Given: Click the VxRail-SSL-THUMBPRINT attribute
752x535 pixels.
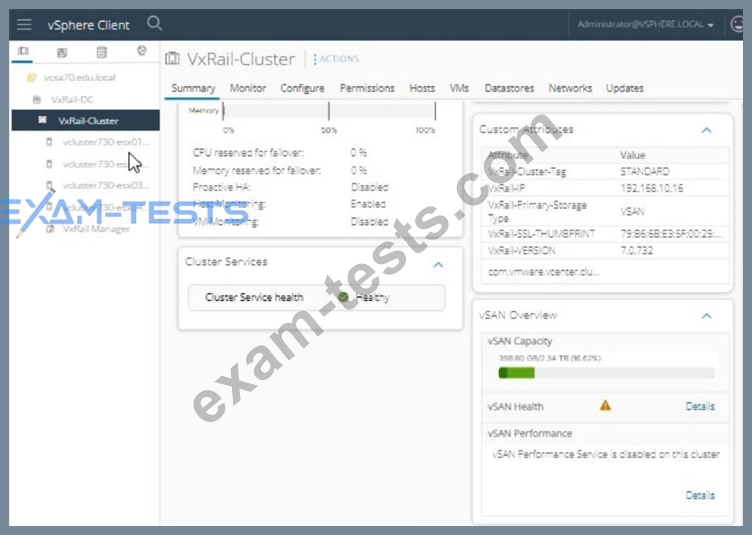Looking at the screenshot, I should (541, 233).
